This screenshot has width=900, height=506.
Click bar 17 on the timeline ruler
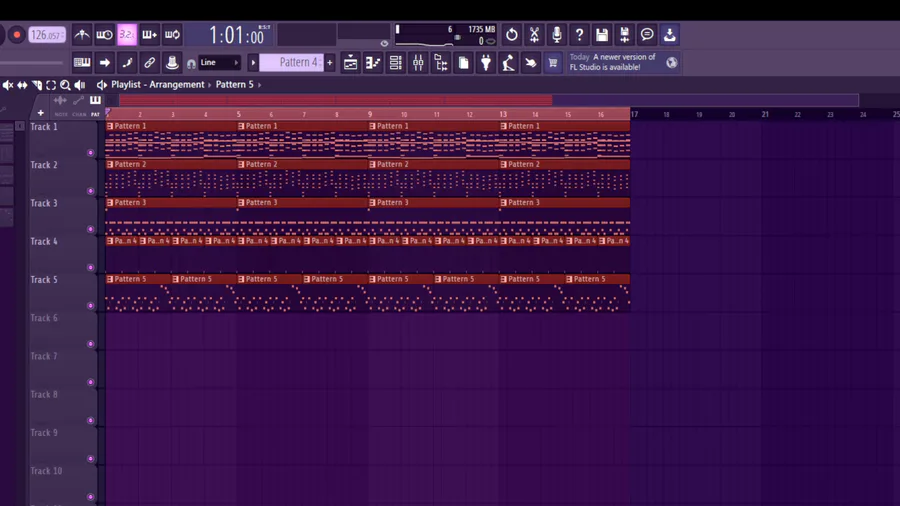click(x=635, y=114)
